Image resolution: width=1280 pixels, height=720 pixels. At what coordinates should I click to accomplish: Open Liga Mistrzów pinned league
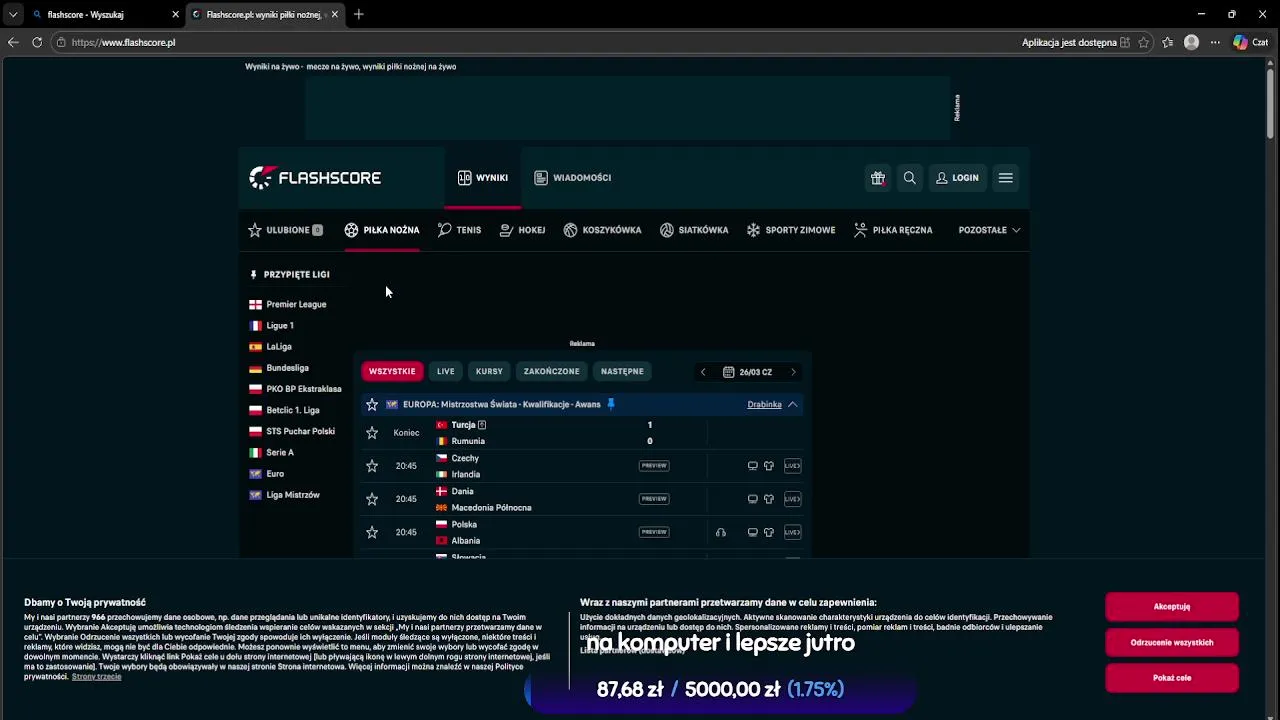click(284, 495)
